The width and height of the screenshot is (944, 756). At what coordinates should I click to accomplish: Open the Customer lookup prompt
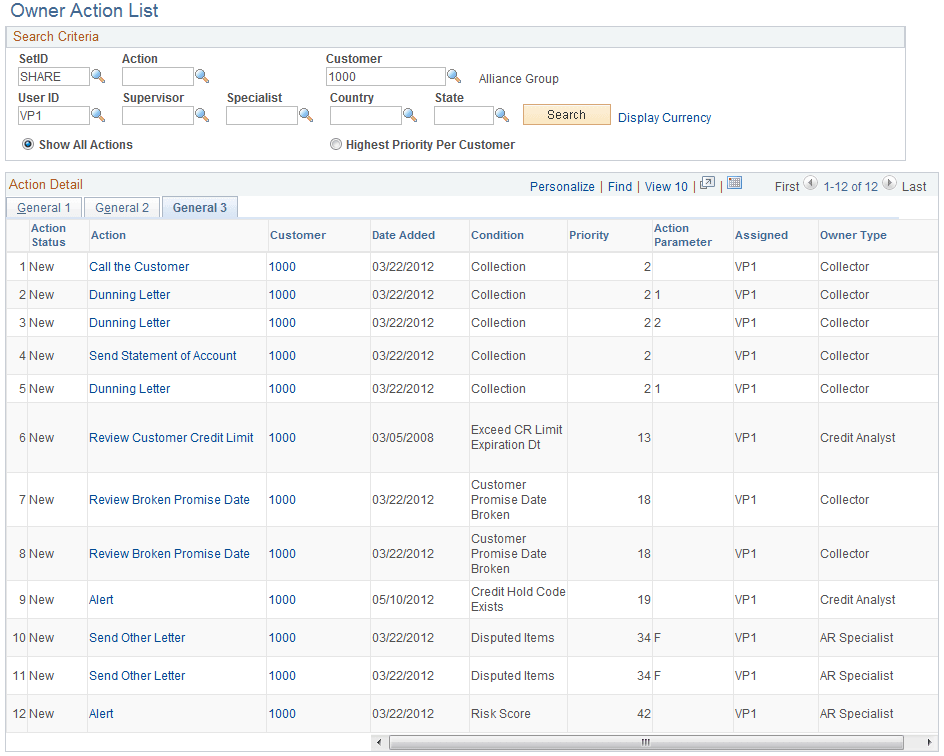(x=455, y=76)
